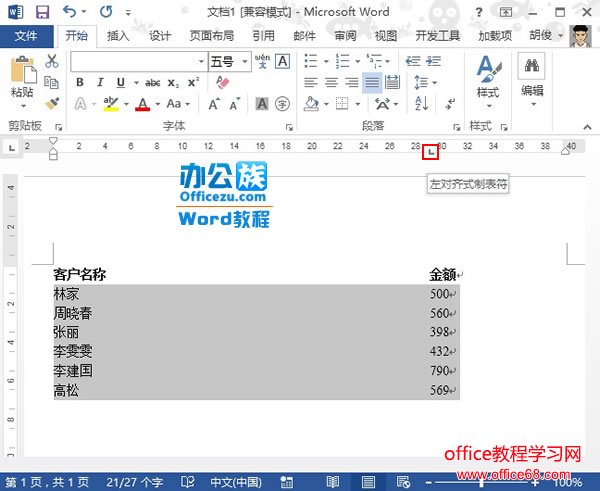Click the Copy icon in clipboard group
Image resolution: width=600 pixels, height=491 pixels.
coord(51,82)
